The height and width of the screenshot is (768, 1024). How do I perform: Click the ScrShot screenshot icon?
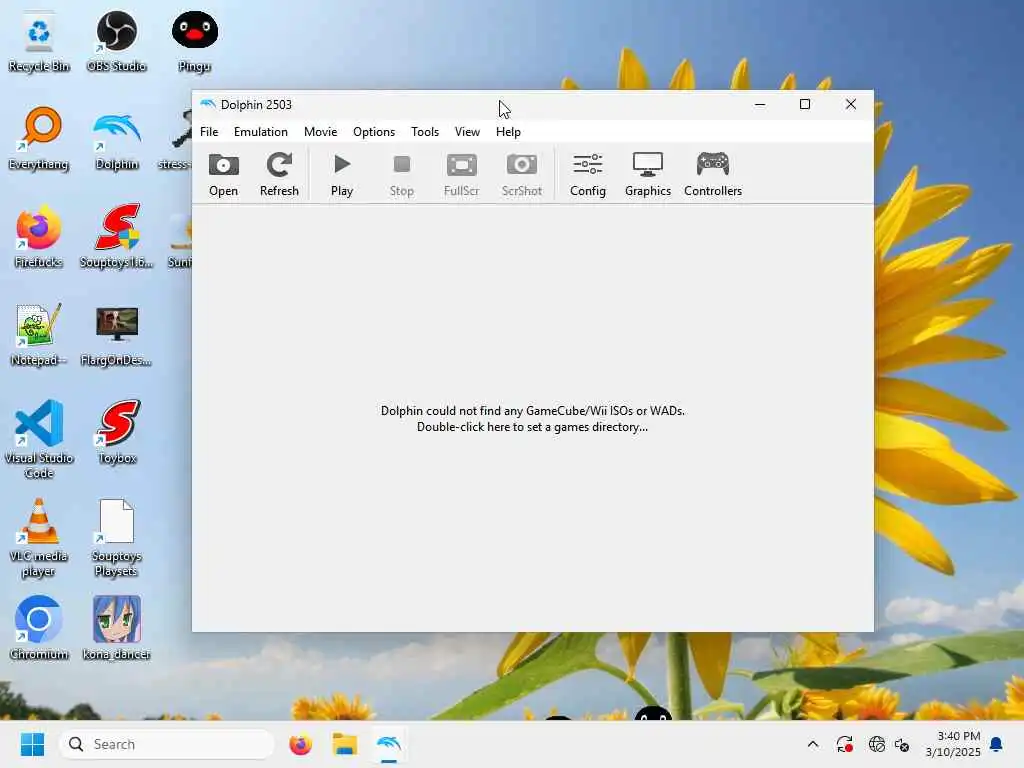522,174
